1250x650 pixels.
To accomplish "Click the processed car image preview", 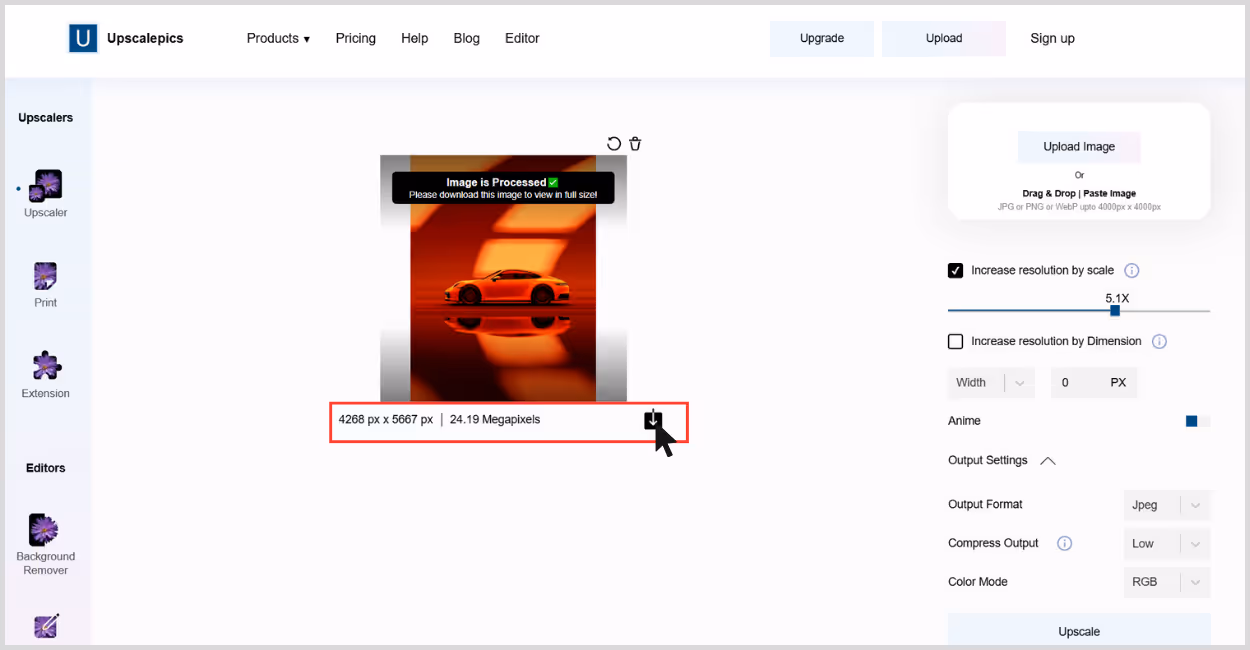I will pyautogui.click(x=503, y=278).
